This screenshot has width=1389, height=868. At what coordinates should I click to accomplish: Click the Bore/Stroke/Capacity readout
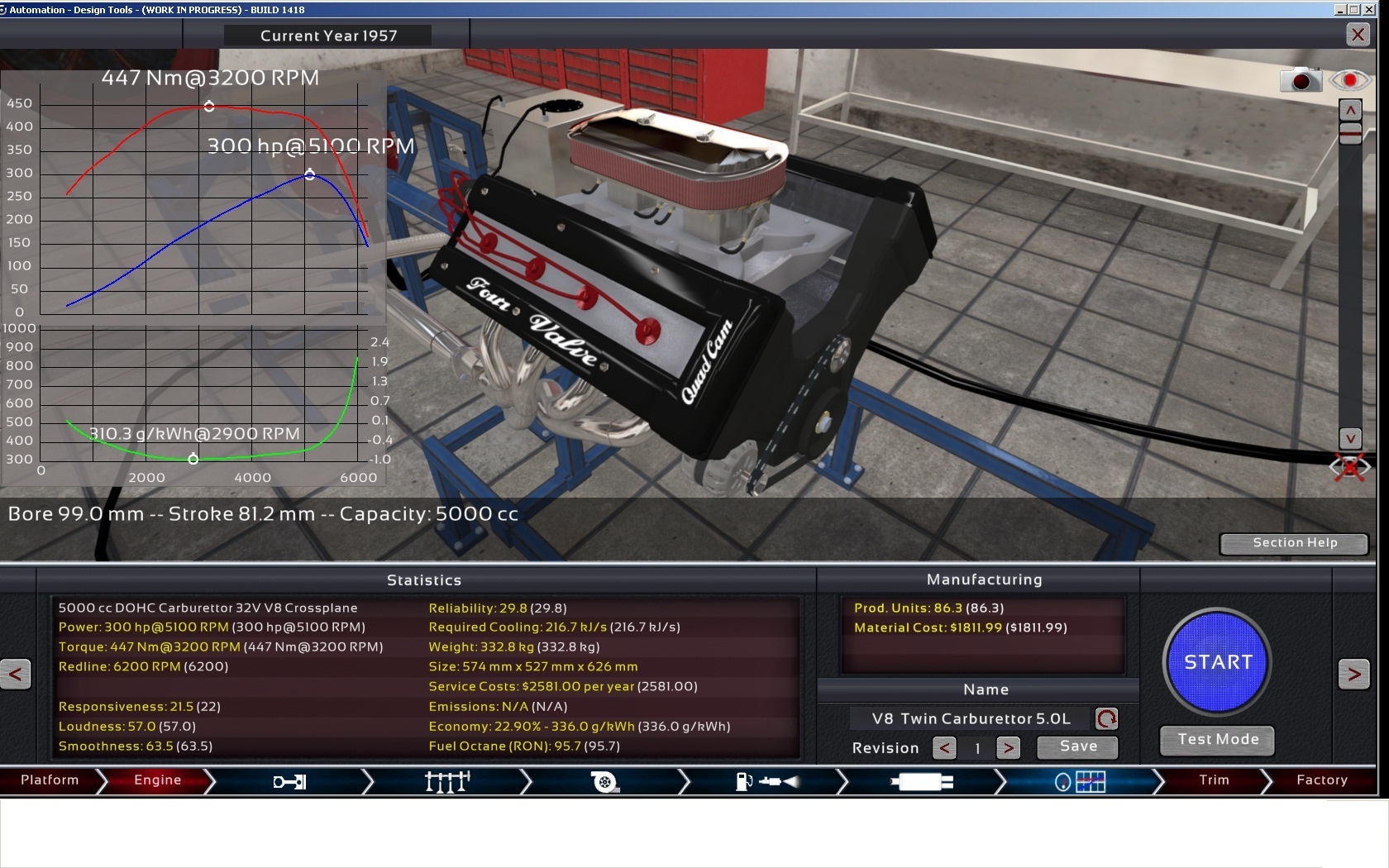click(x=263, y=514)
